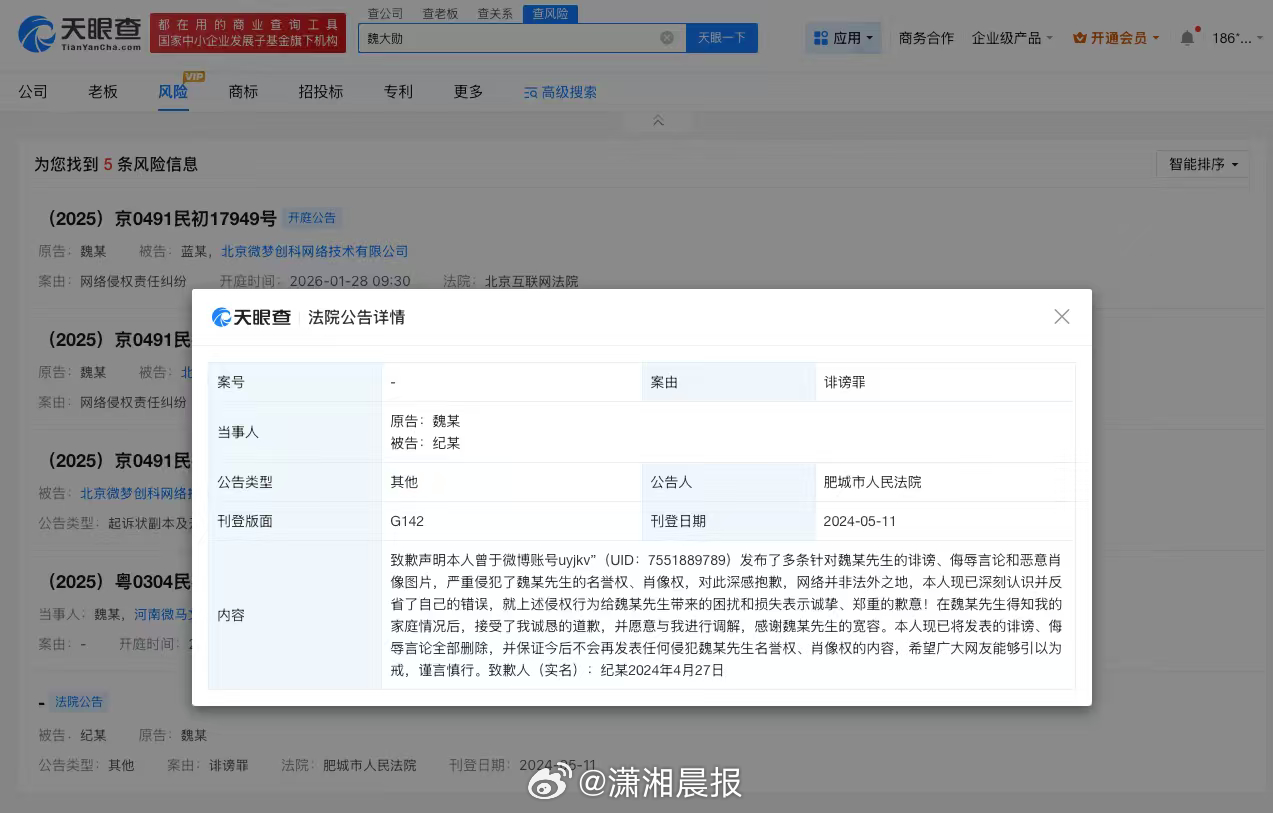Click the 应用 grid icon
The width and height of the screenshot is (1273, 813).
[819, 37]
